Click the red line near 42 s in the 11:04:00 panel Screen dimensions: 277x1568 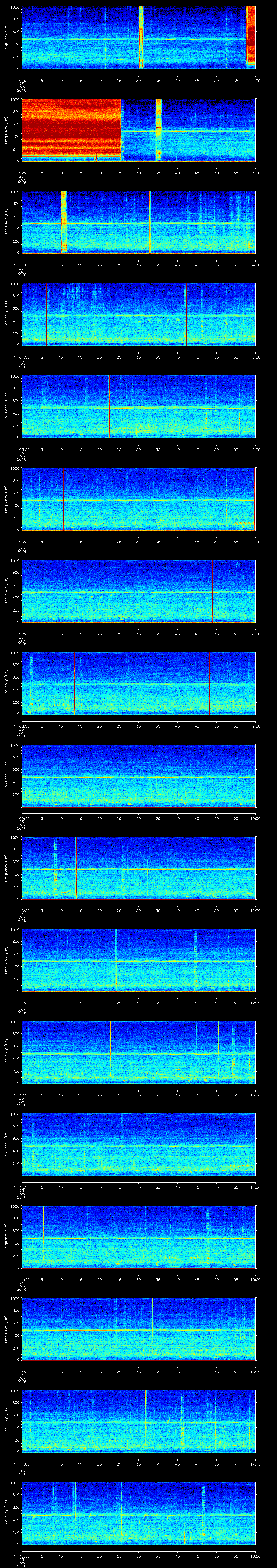186,314
